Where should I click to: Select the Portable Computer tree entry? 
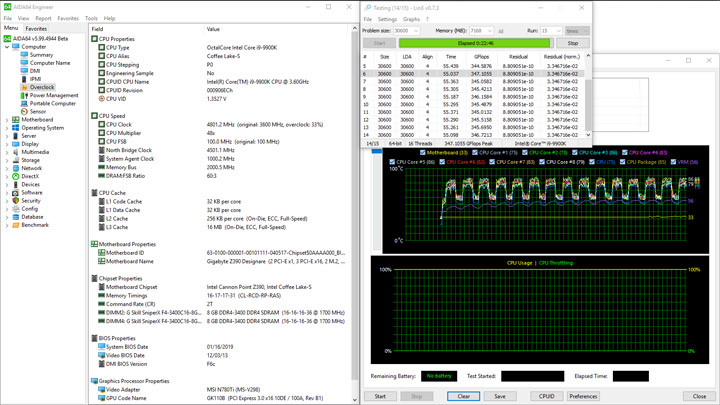[x=52, y=103]
